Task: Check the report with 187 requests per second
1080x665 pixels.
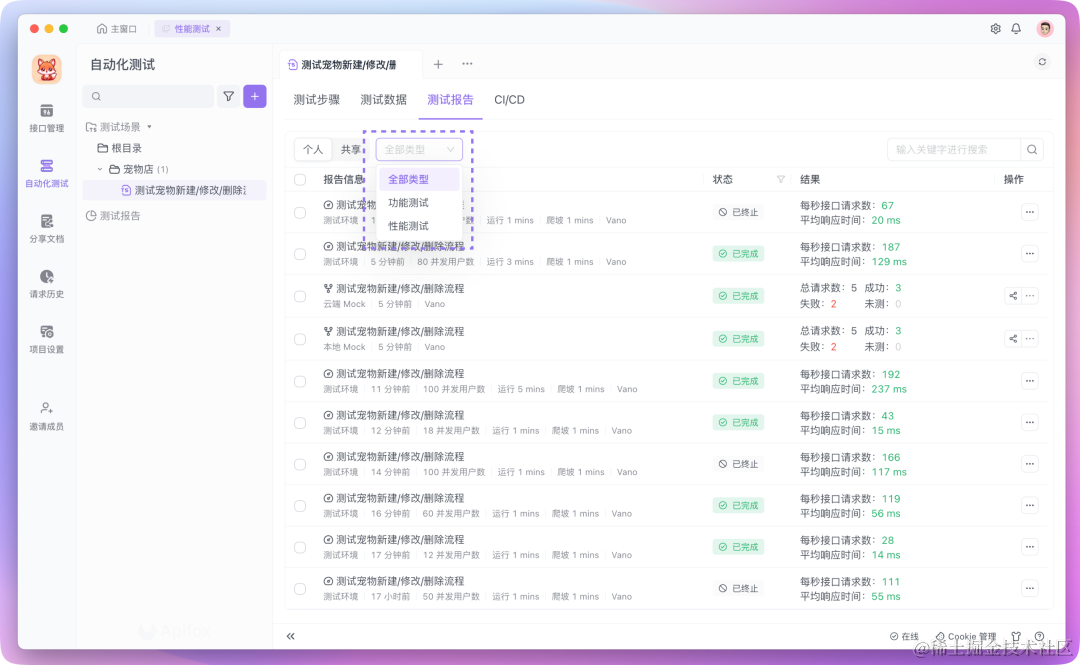Action: [300, 254]
